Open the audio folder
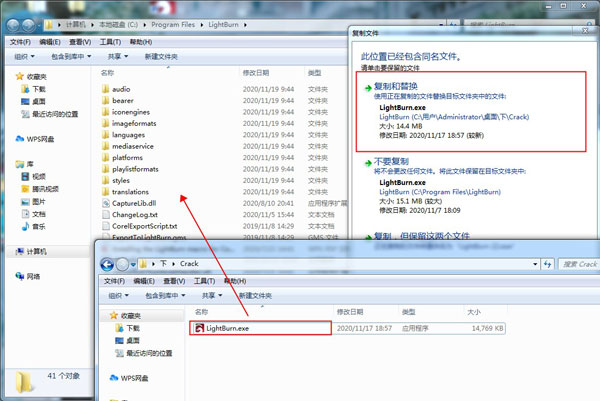The height and width of the screenshot is (401, 600). 121,89
